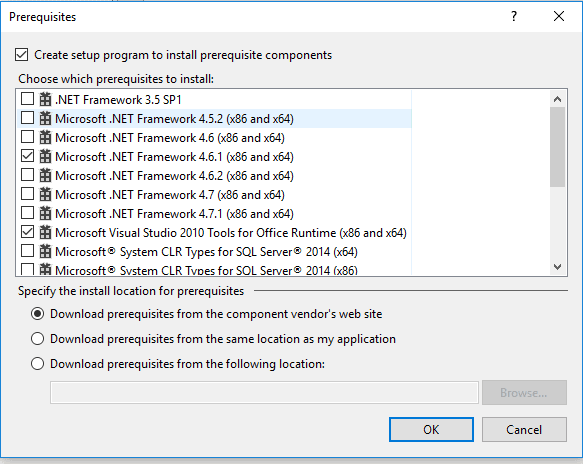583x464 pixels.
Task: Click the help question mark in title bar
Action: click(x=514, y=16)
